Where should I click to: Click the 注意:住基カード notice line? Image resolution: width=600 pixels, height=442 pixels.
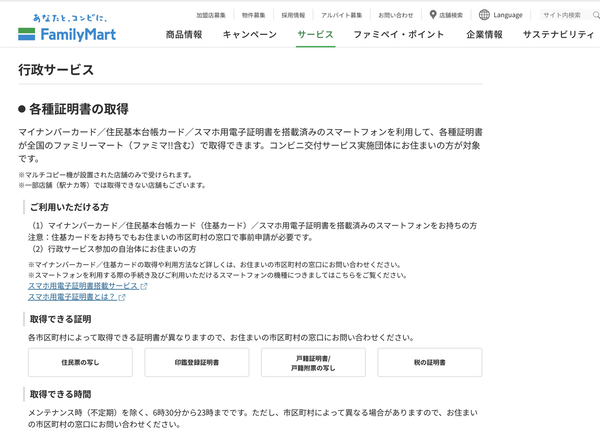tap(170, 237)
